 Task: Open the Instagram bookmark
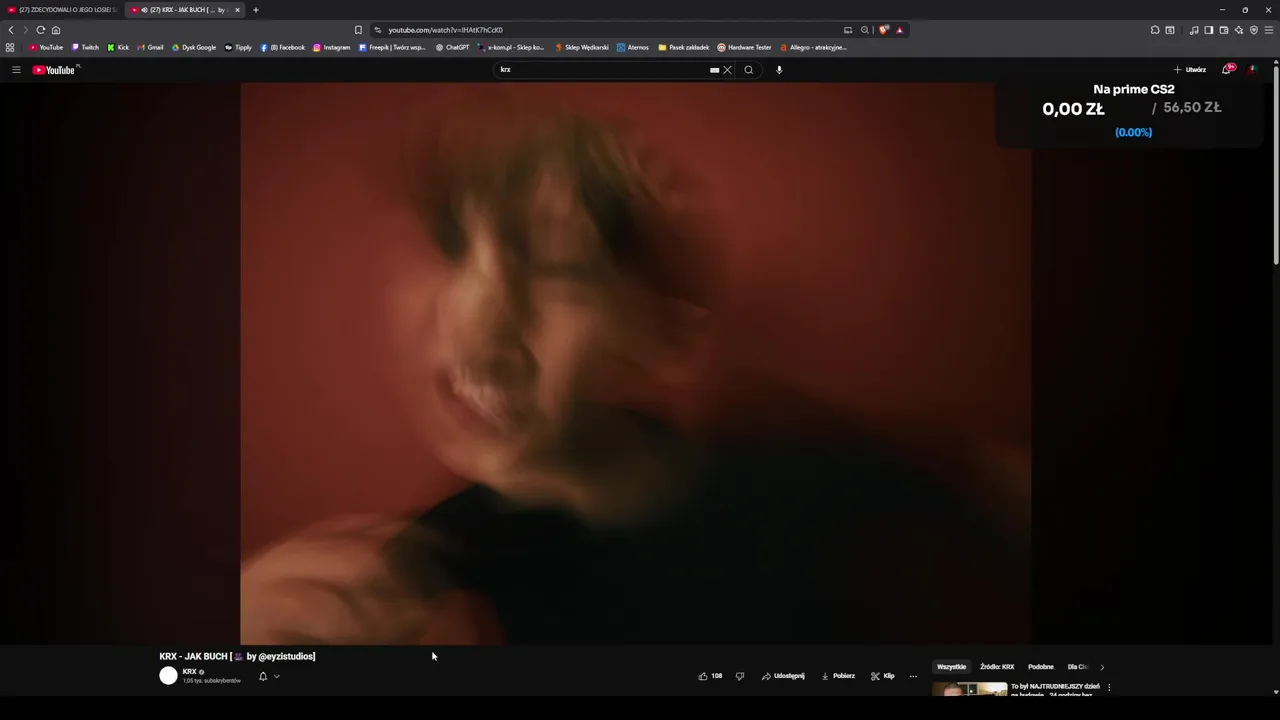click(331, 47)
